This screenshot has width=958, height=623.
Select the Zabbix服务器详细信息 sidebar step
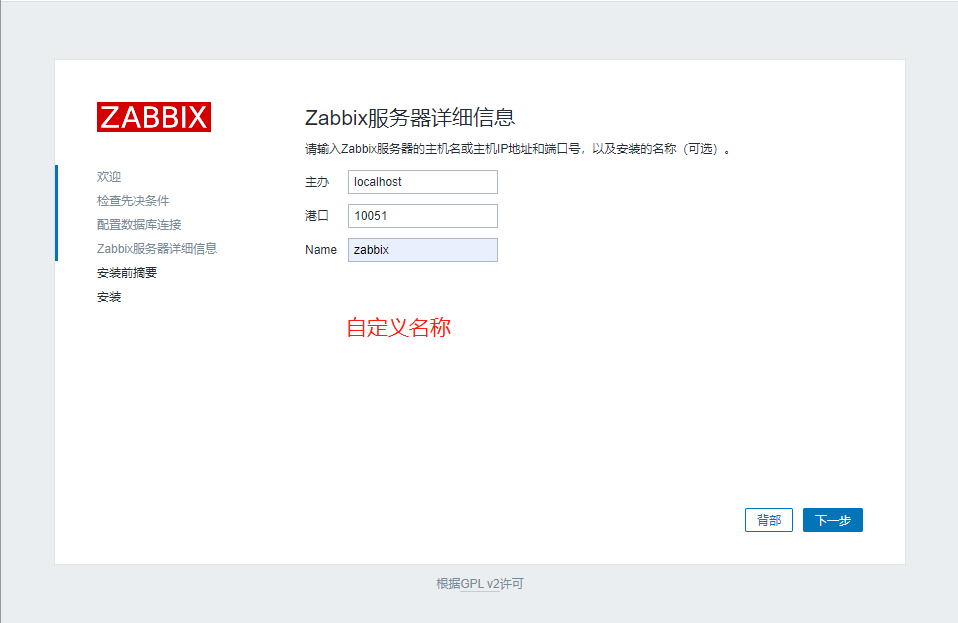tap(157, 249)
